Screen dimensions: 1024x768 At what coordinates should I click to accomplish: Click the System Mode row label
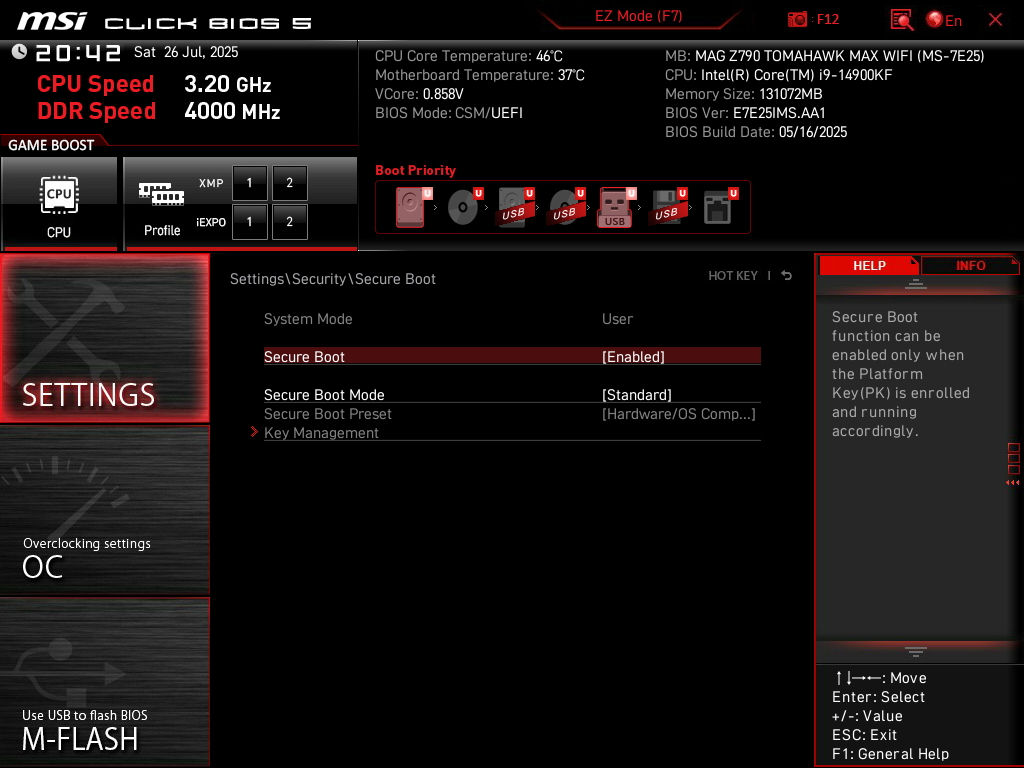point(308,319)
